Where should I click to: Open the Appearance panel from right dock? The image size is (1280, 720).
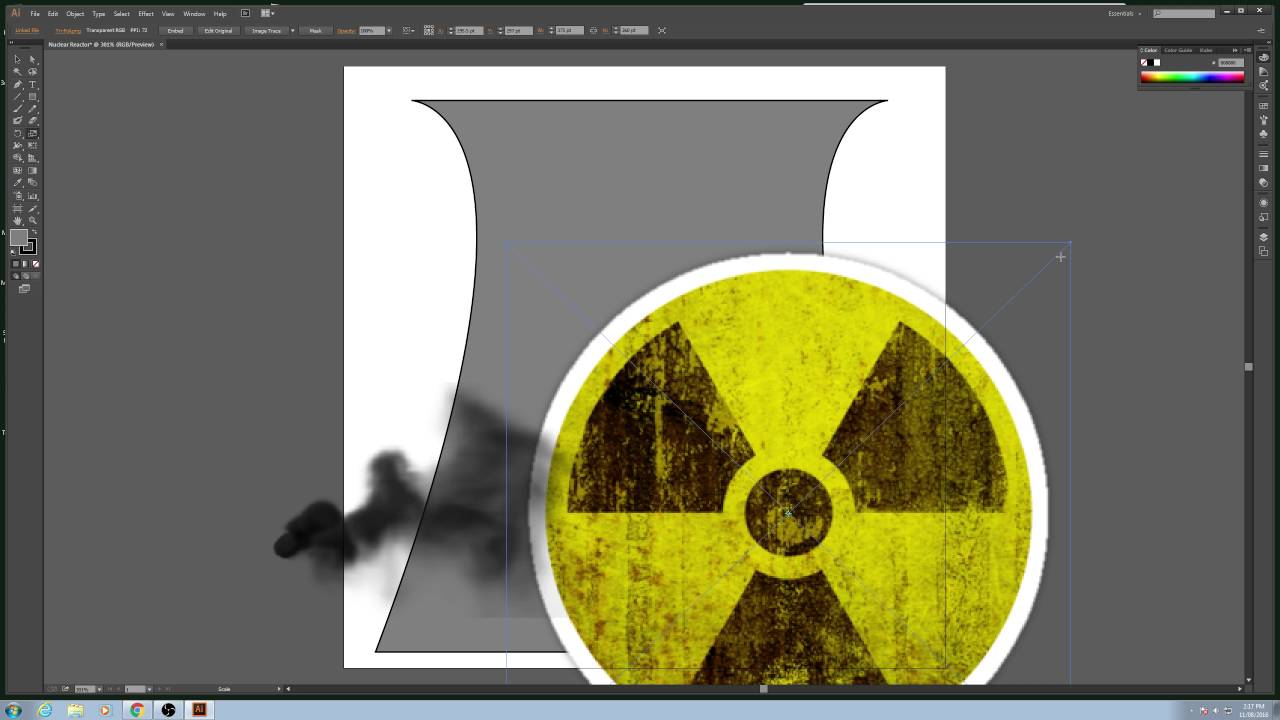tap(1264, 203)
